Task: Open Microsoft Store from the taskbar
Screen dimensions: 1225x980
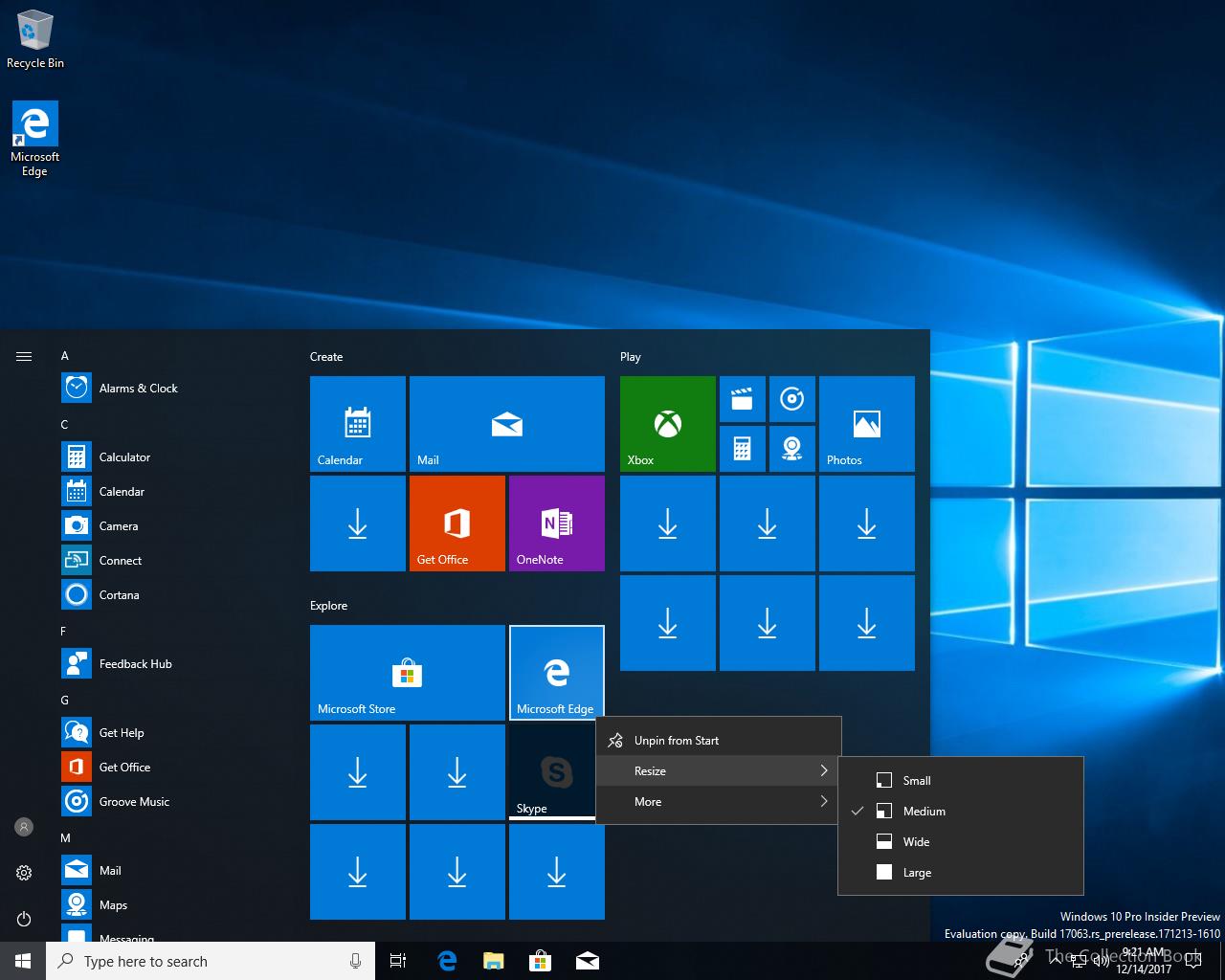Action: 540,961
